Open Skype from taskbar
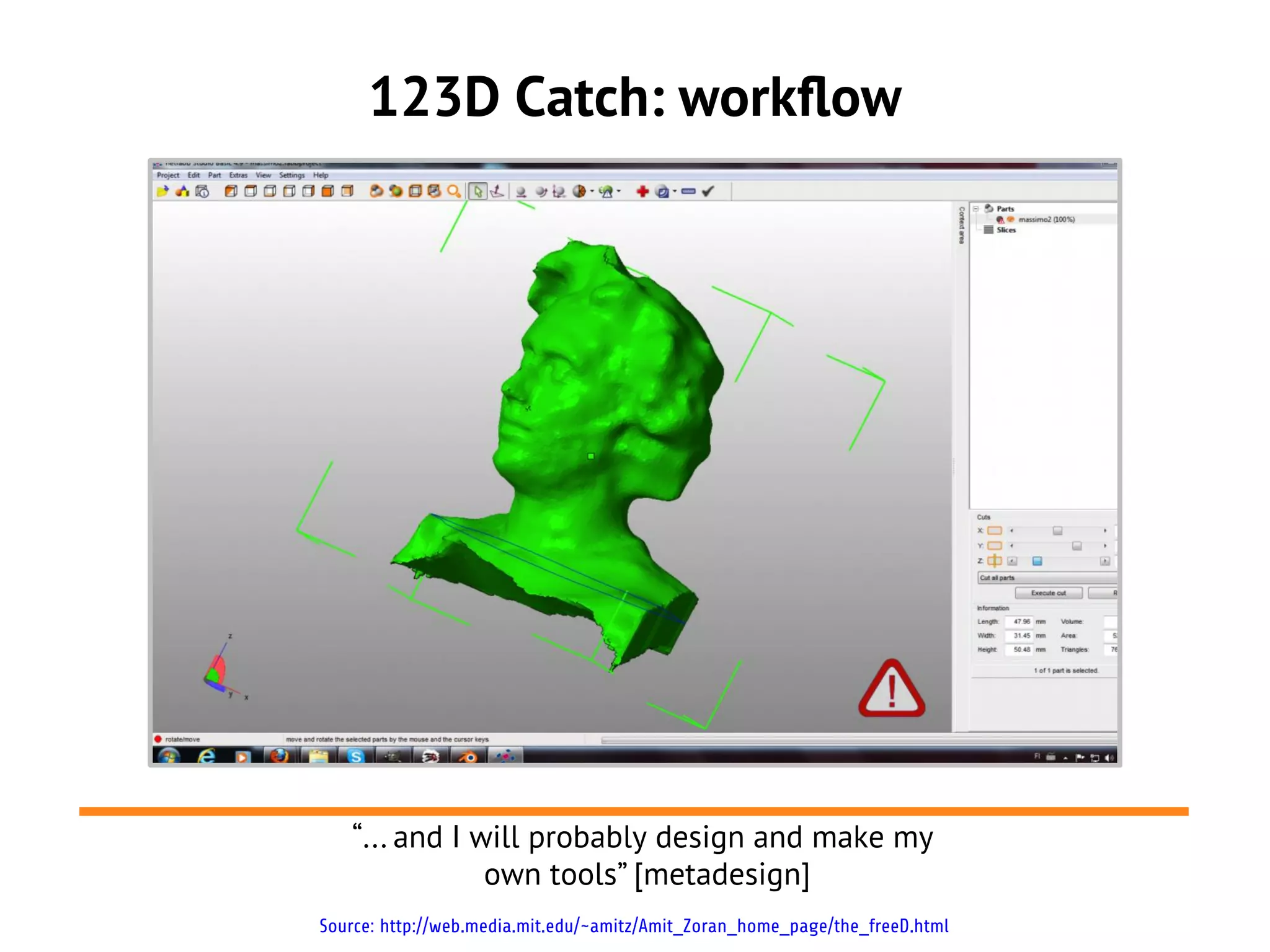This screenshot has width=1270, height=952. click(x=356, y=756)
